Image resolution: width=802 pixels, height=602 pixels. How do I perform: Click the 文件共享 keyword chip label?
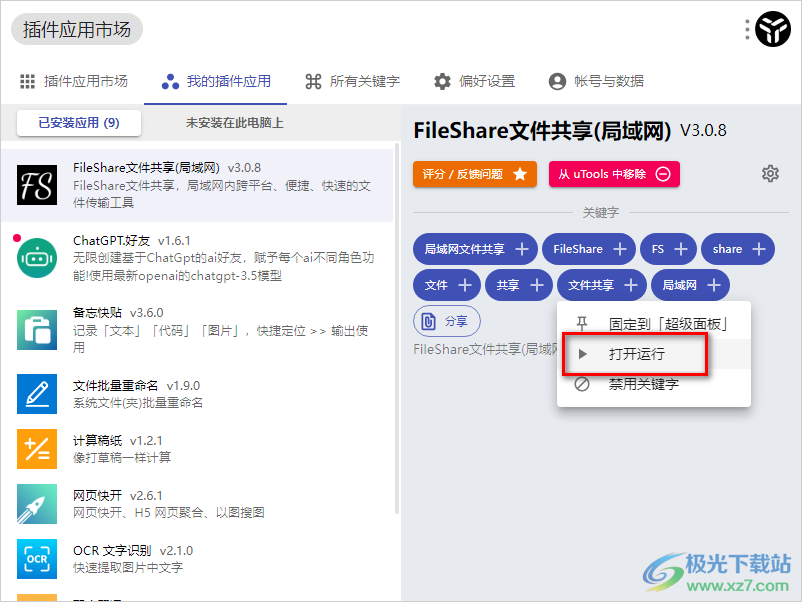click(x=591, y=285)
